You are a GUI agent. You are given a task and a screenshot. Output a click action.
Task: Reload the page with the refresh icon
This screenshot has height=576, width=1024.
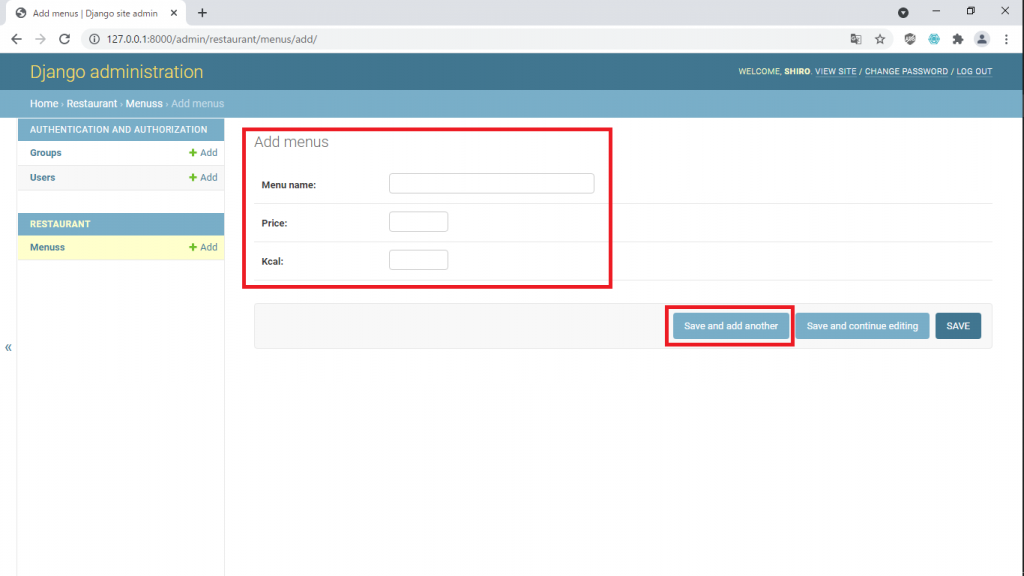(x=65, y=39)
